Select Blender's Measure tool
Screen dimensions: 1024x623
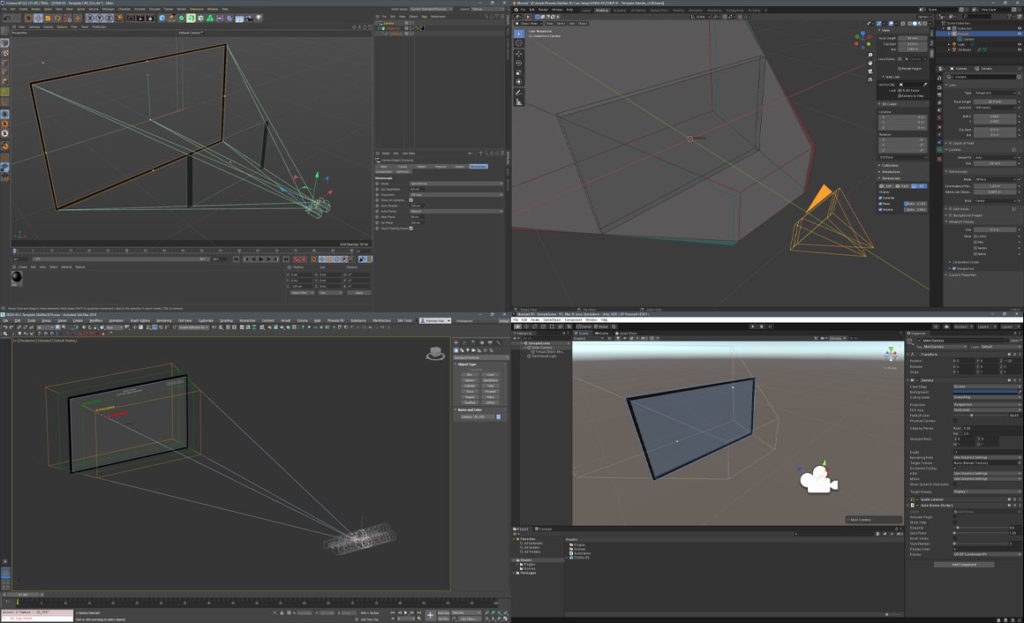[519, 102]
